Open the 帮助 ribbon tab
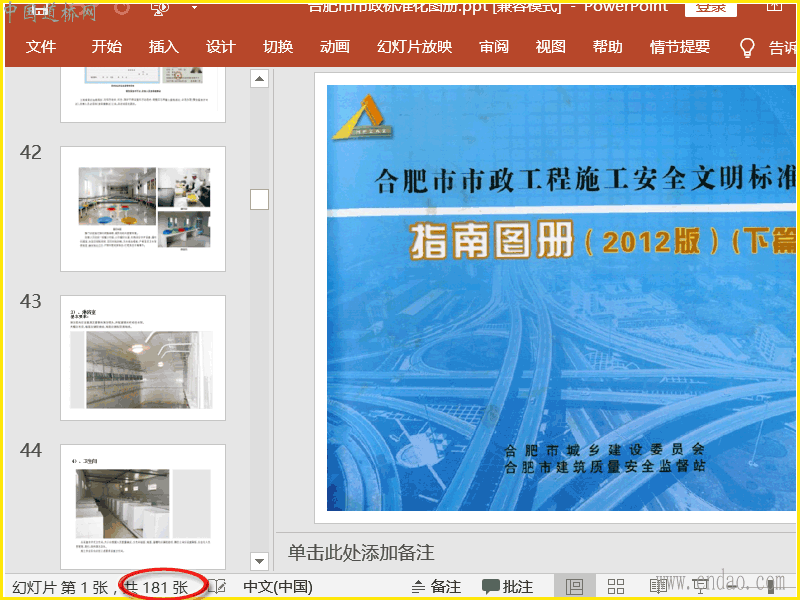The image size is (800, 600). pyautogui.click(x=608, y=47)
